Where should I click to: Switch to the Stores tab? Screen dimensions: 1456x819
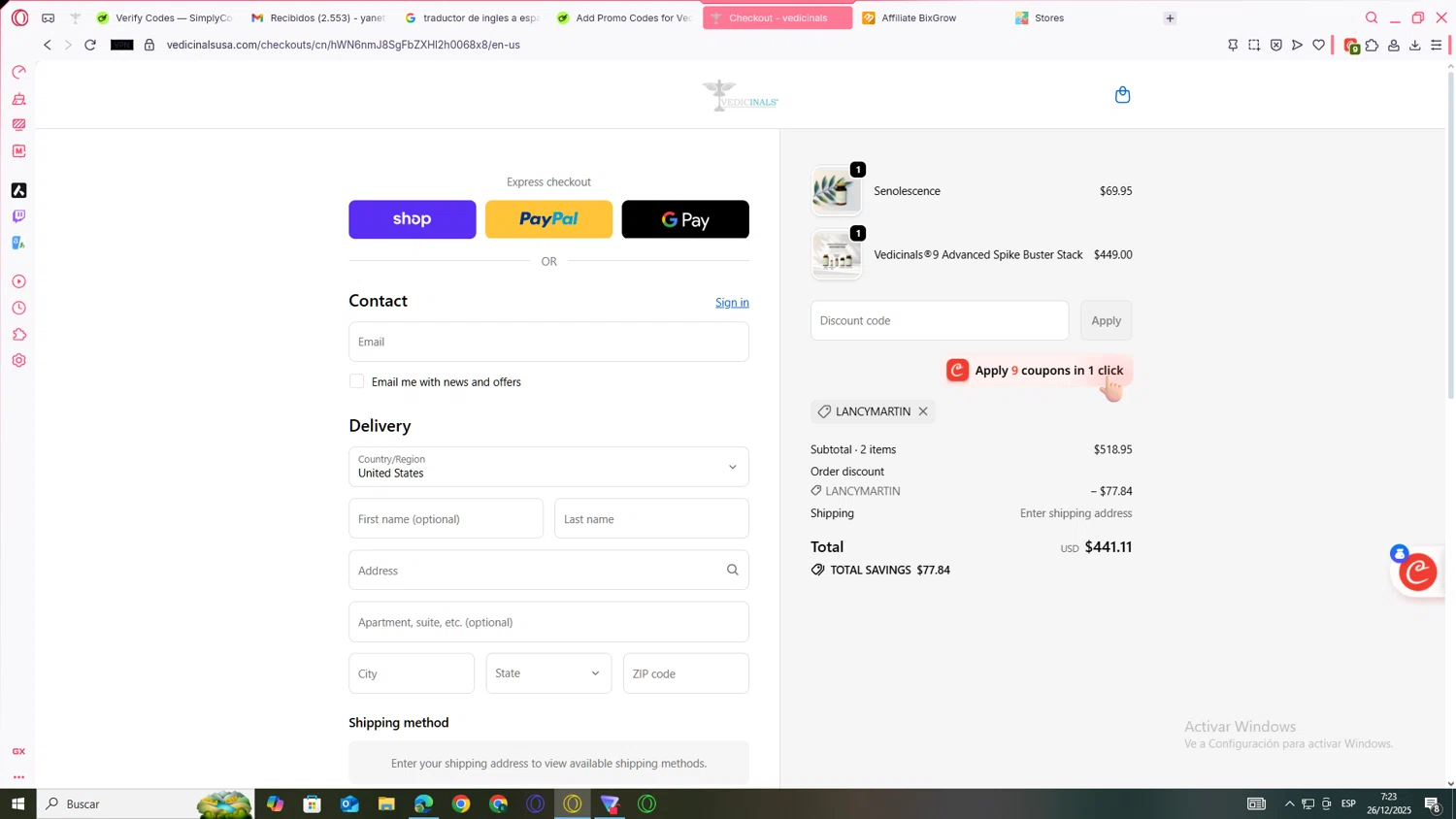coord(1084,17)
